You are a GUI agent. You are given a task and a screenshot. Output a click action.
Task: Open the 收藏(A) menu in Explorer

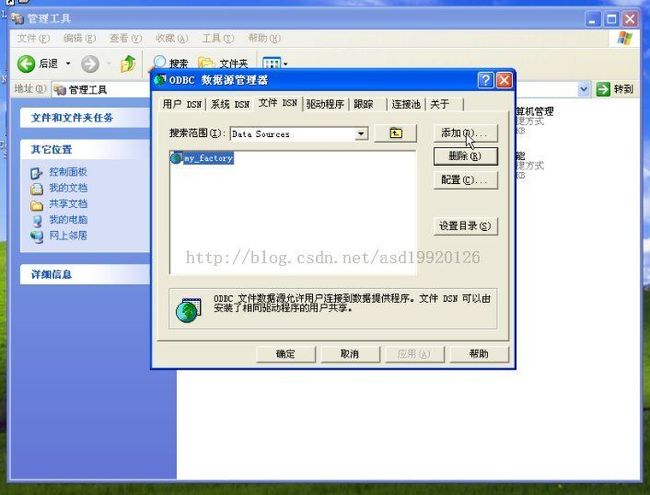(171, 39)
